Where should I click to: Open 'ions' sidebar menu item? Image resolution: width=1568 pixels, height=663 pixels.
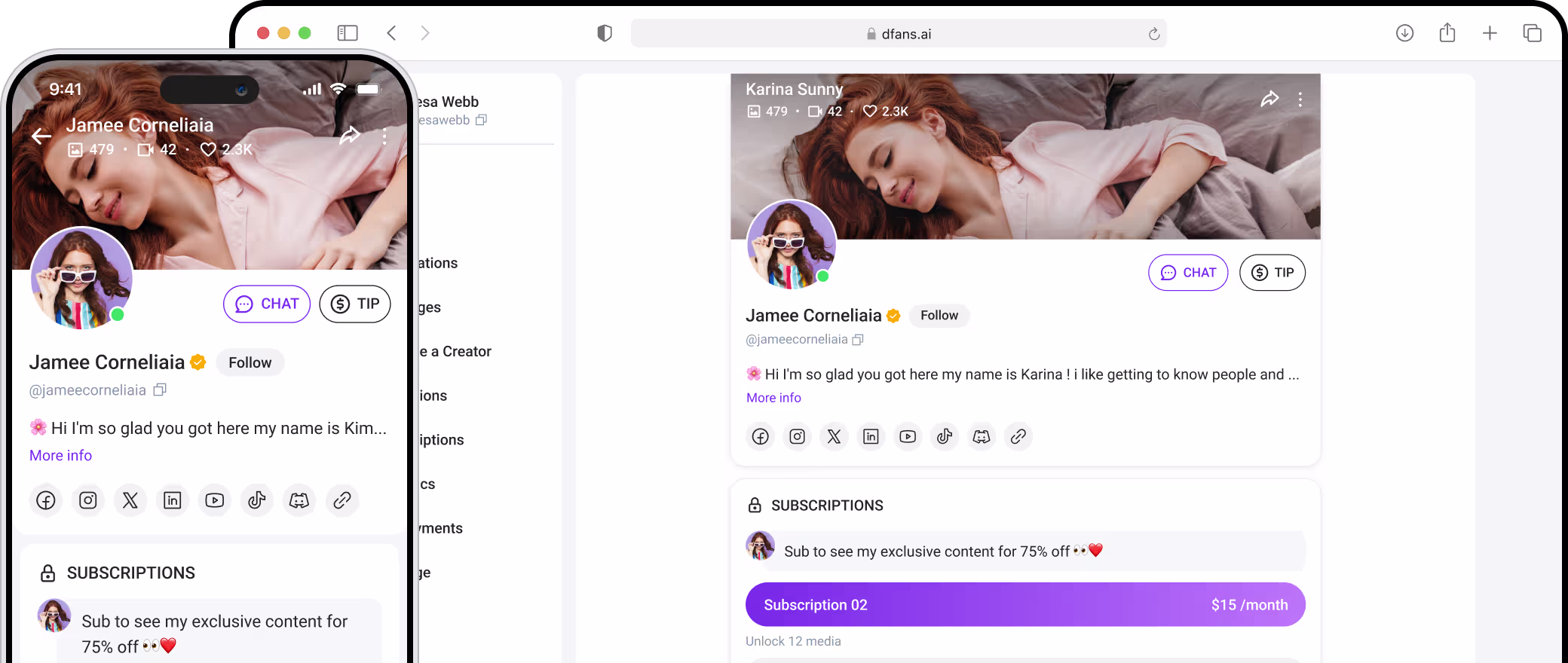[433, 396]
